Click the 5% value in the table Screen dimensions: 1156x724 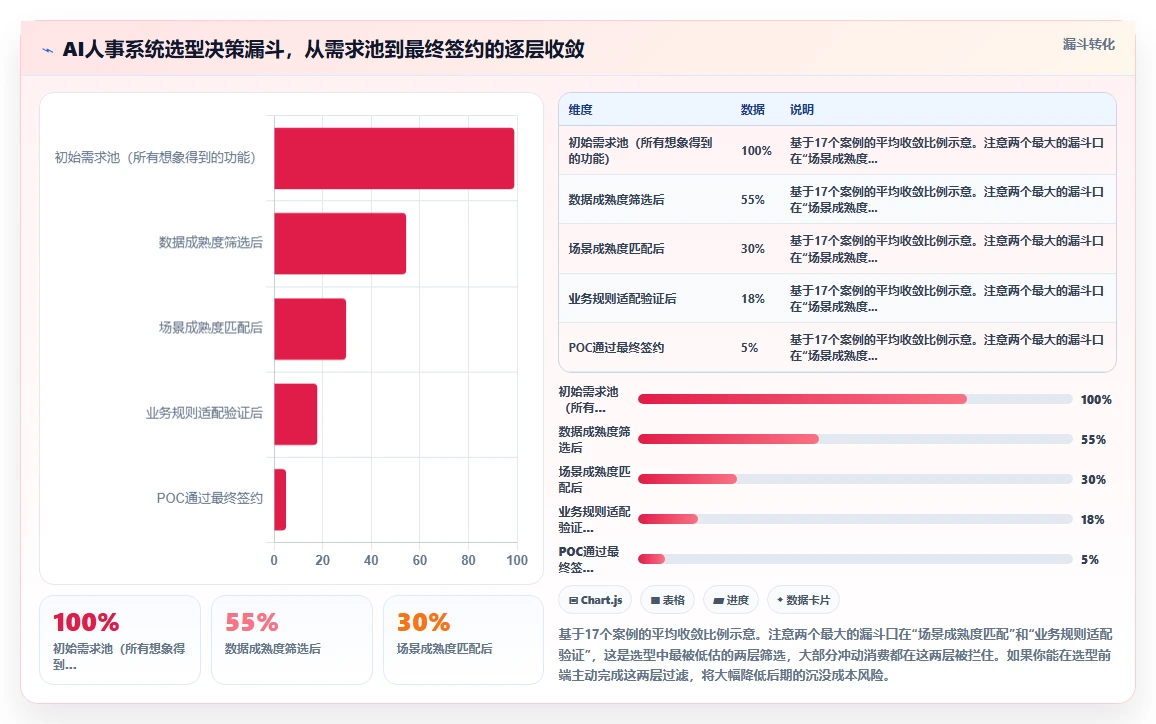[x=749, y=347]
